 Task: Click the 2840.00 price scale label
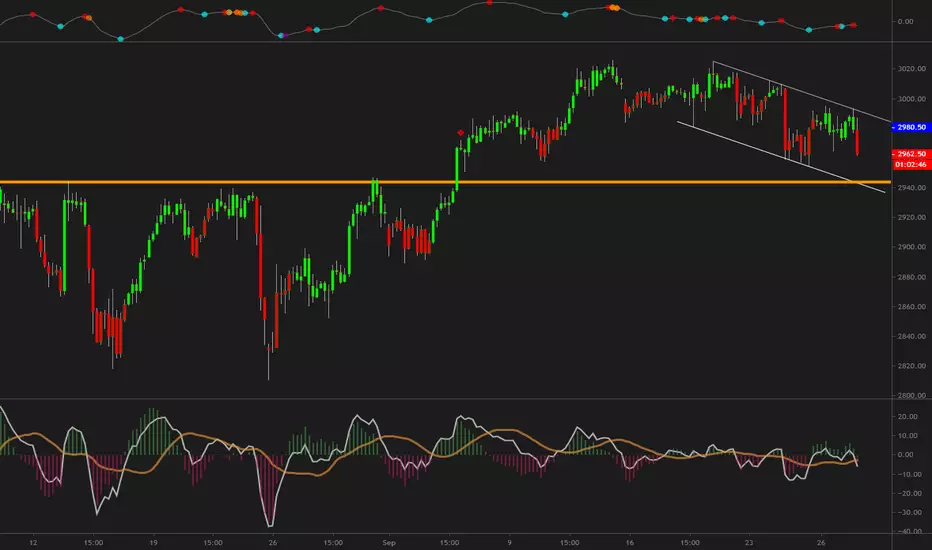[912, 337]
